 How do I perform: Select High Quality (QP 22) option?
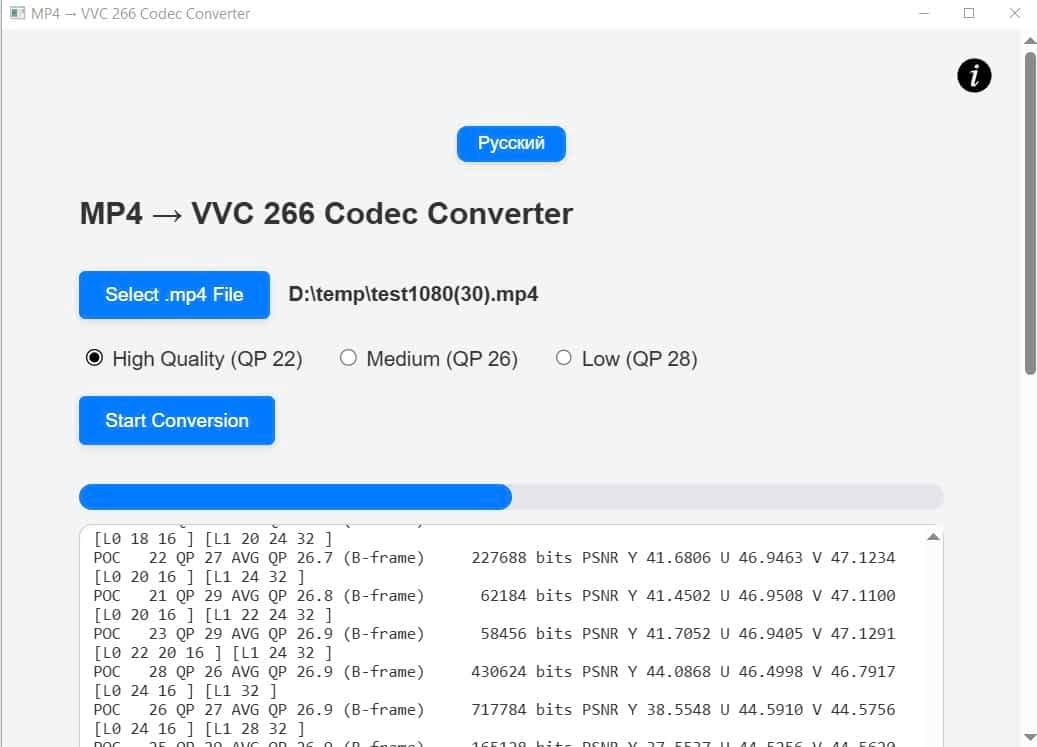pyautogui.click(x=94, y=358)
